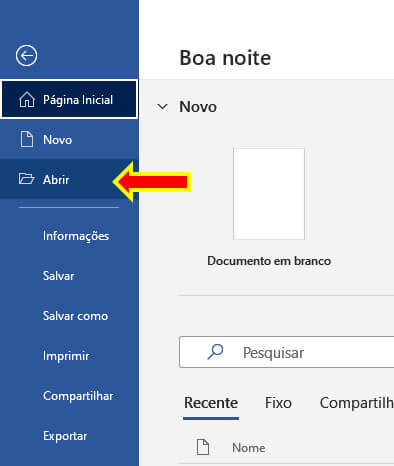394x466 pixels.
Task: Click the open folder icon beside Abrir
Action: (26, 179)
